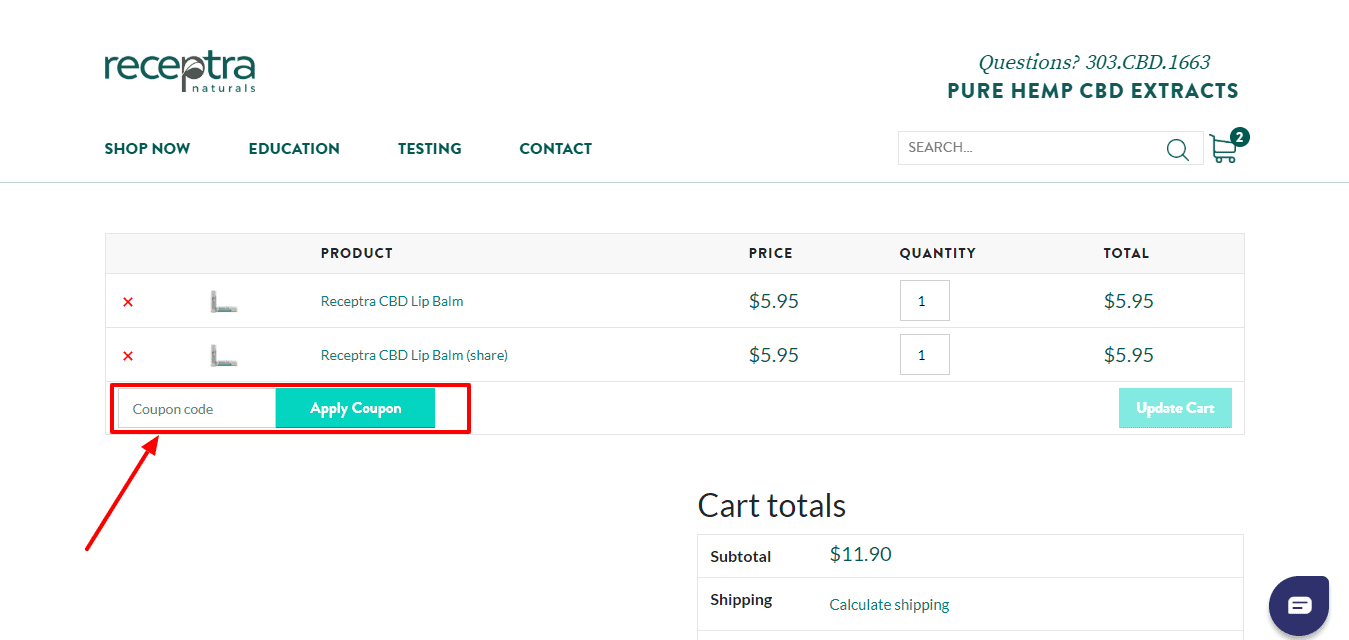This screenshot has width=1349, height=640.
Task: Open the Receptra Naturals logo homepage
Action: [180, 70]
